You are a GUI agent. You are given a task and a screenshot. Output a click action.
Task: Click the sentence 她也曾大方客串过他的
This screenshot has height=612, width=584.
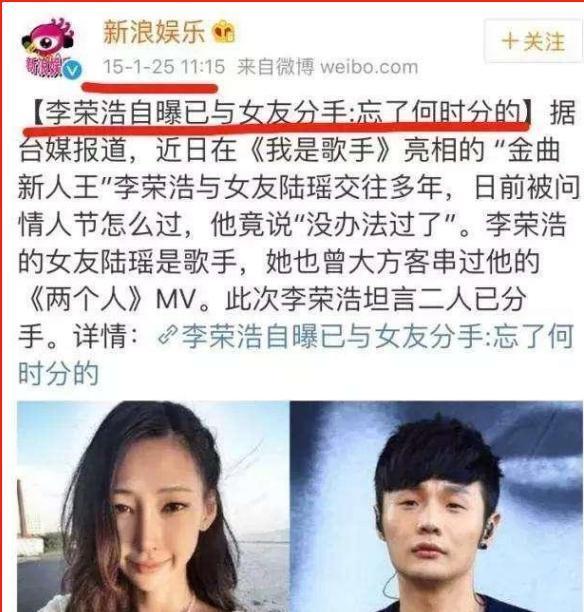402,262
